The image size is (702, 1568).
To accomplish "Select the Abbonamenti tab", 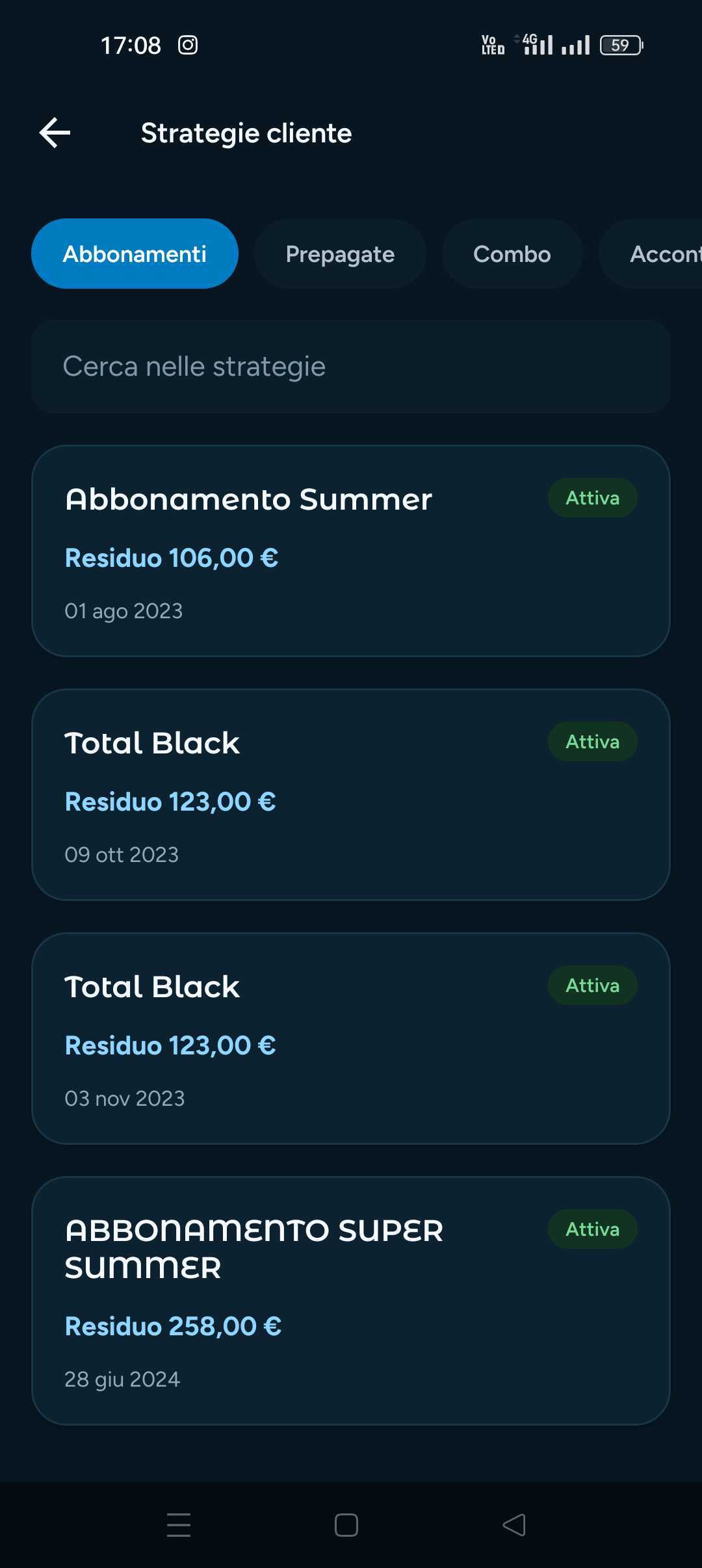I will 135,254.
